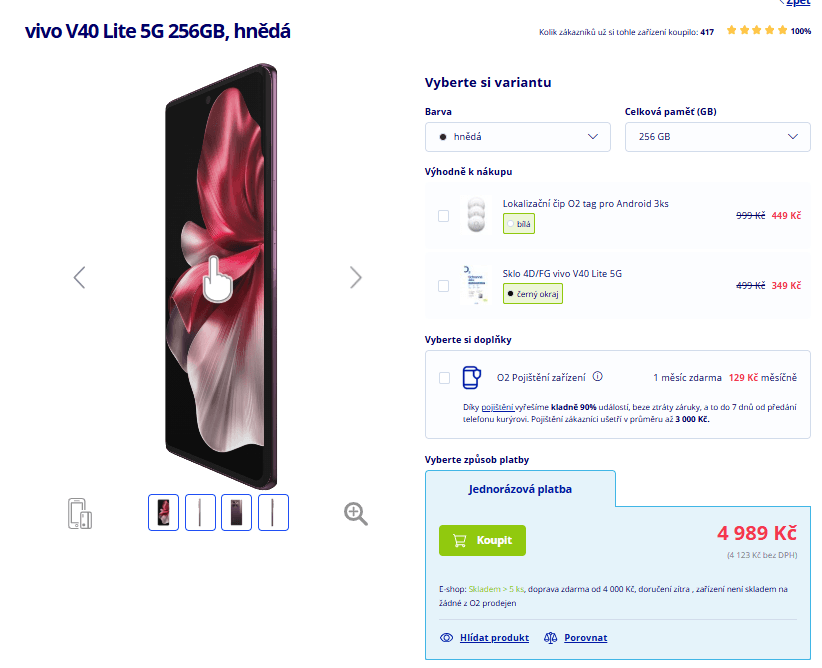Click the eye icon beside Hlídat produkt
The image size is (822, 668).
pyautogui.click(x=447, y=637)
